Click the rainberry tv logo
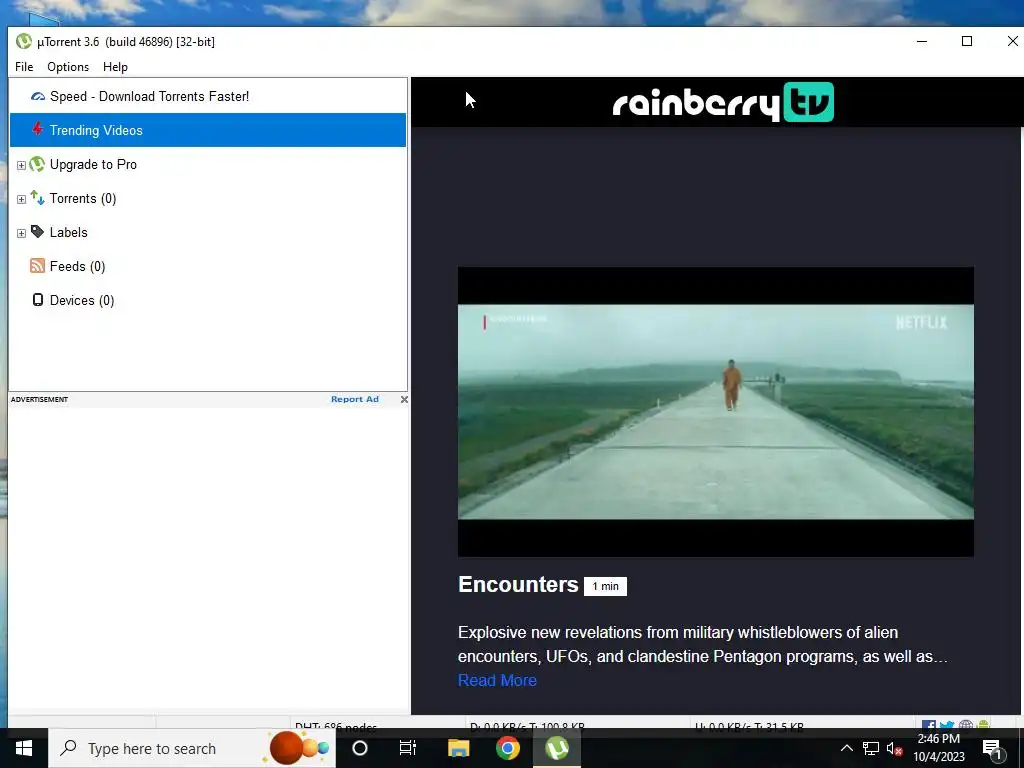1024x768 pixels. [723, 103]
